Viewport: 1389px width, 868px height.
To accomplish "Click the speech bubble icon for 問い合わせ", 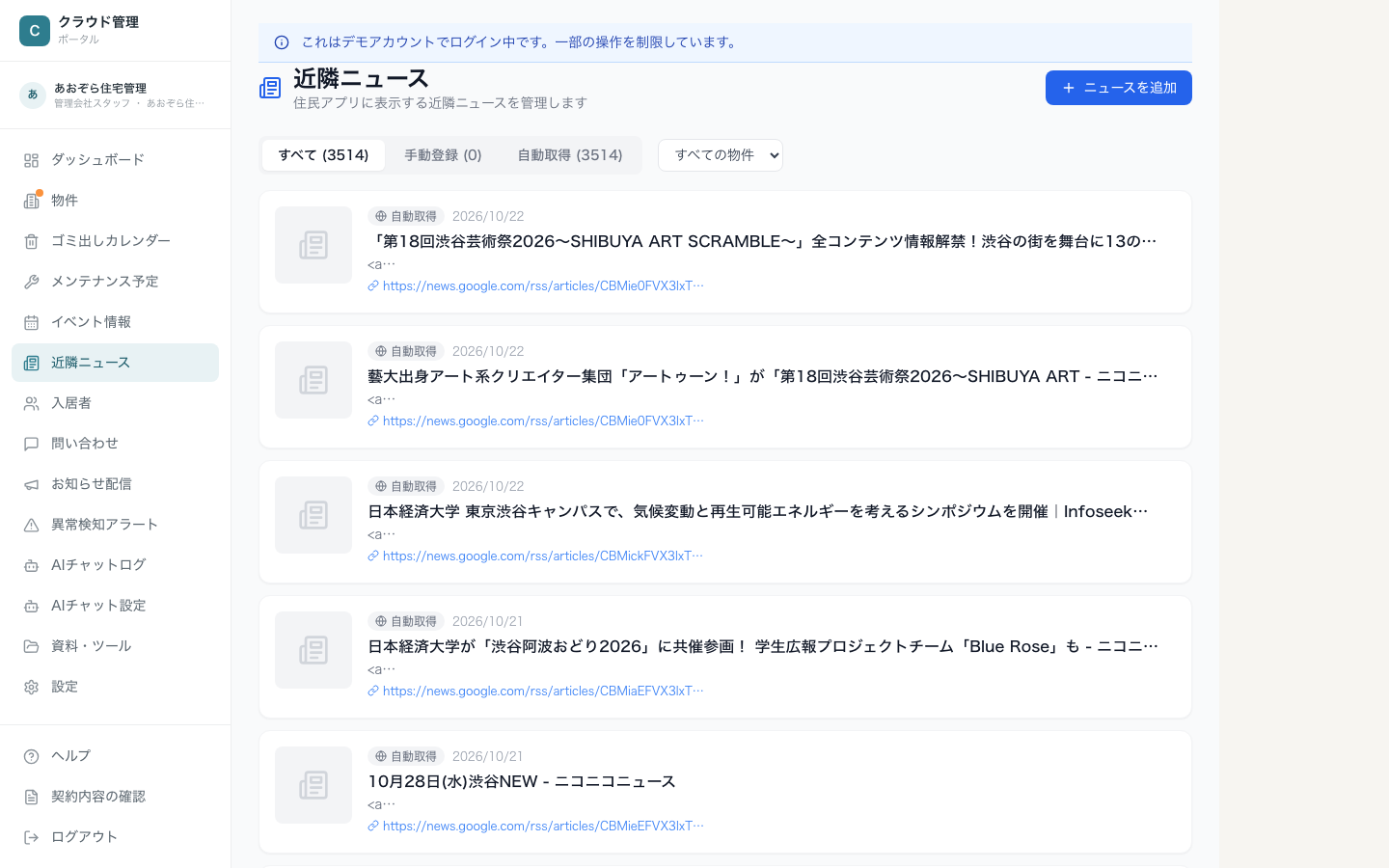I will coord(31,444).
